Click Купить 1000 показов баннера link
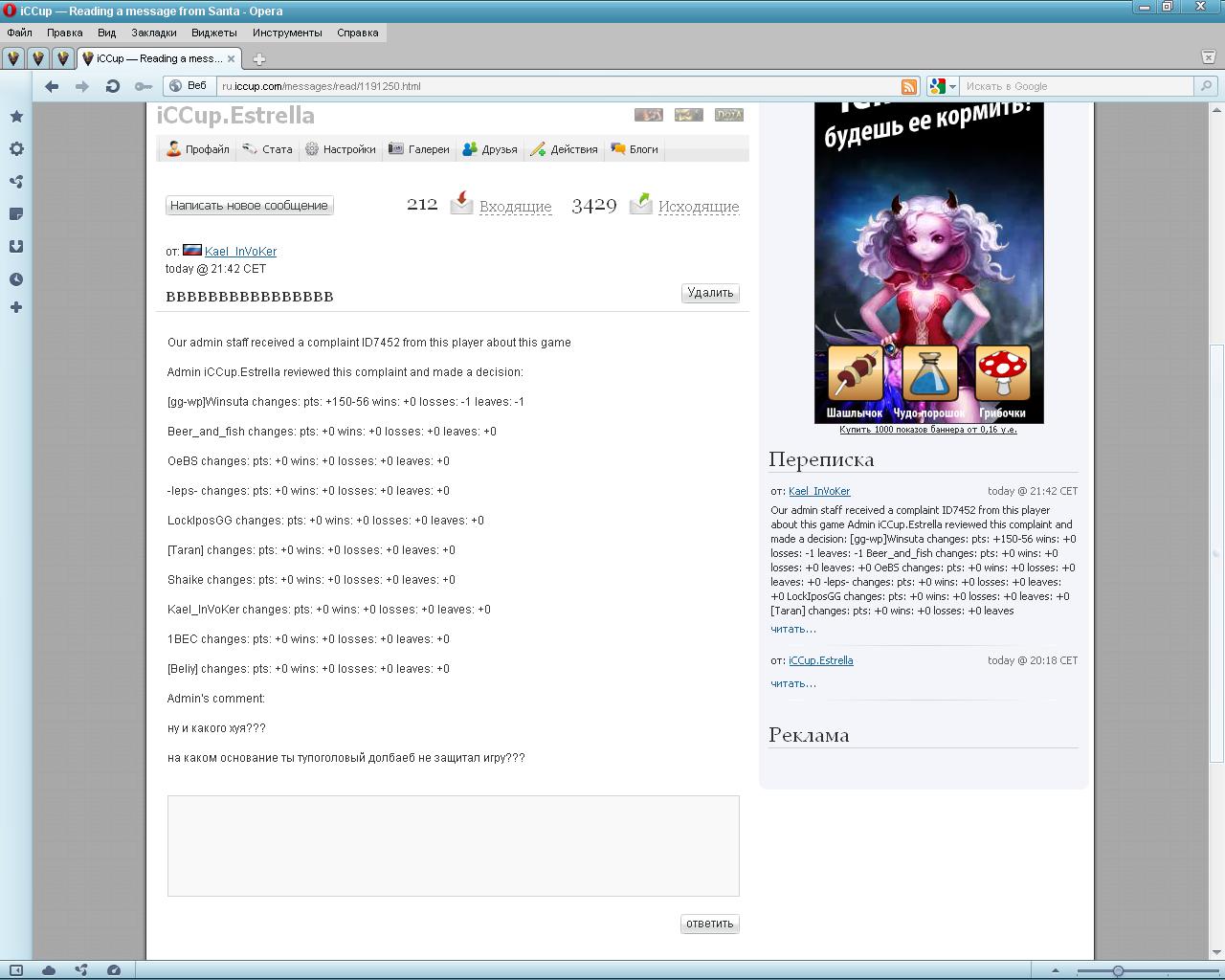This screenshot has height=980, width=1225. (928, 430)
